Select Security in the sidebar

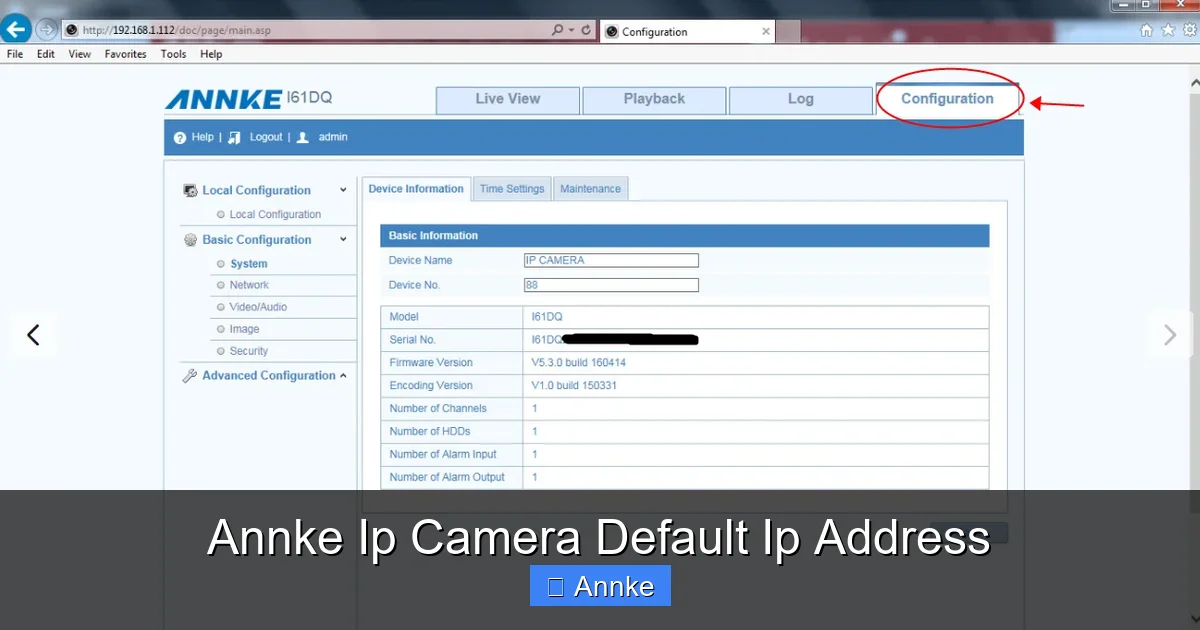coord(249,351)
